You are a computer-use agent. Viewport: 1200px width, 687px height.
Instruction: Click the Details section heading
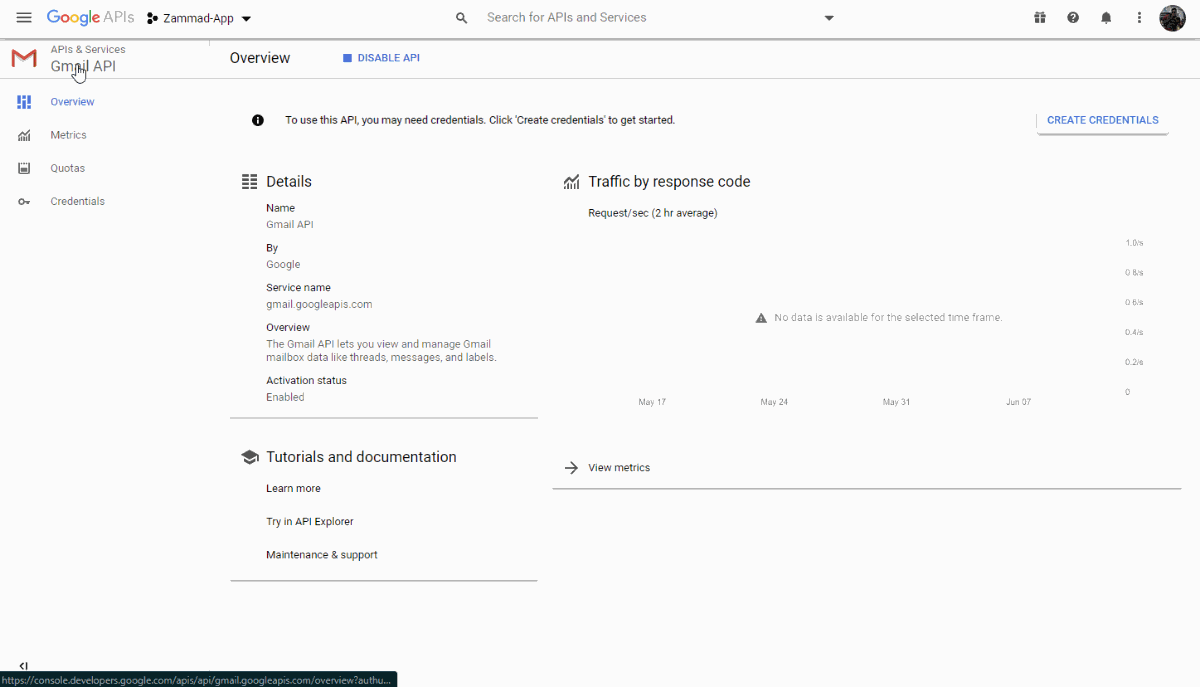click(x=289, y=182)
